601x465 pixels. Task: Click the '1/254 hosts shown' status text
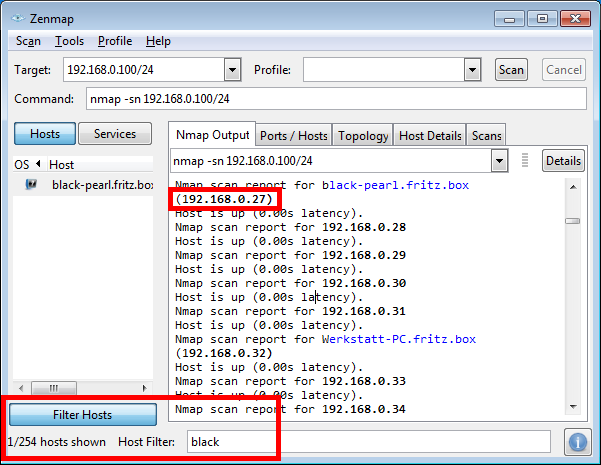click(57, 442)
